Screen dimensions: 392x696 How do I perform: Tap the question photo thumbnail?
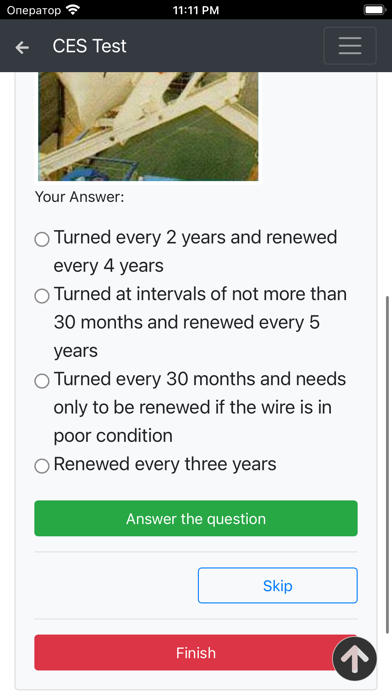(148, 127)
